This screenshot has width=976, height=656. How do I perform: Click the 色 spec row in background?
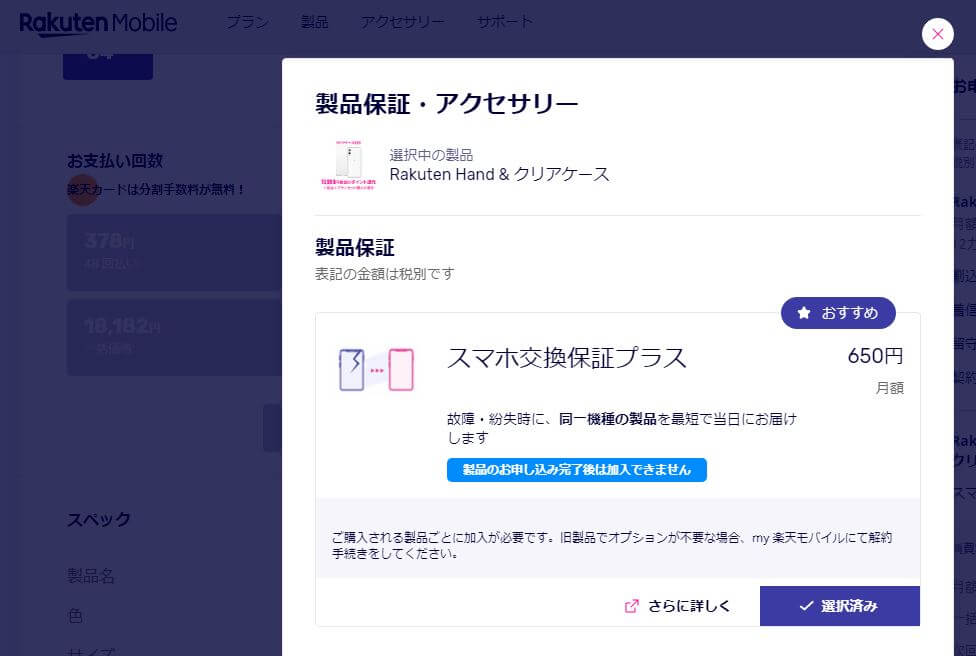pos(75,616)
